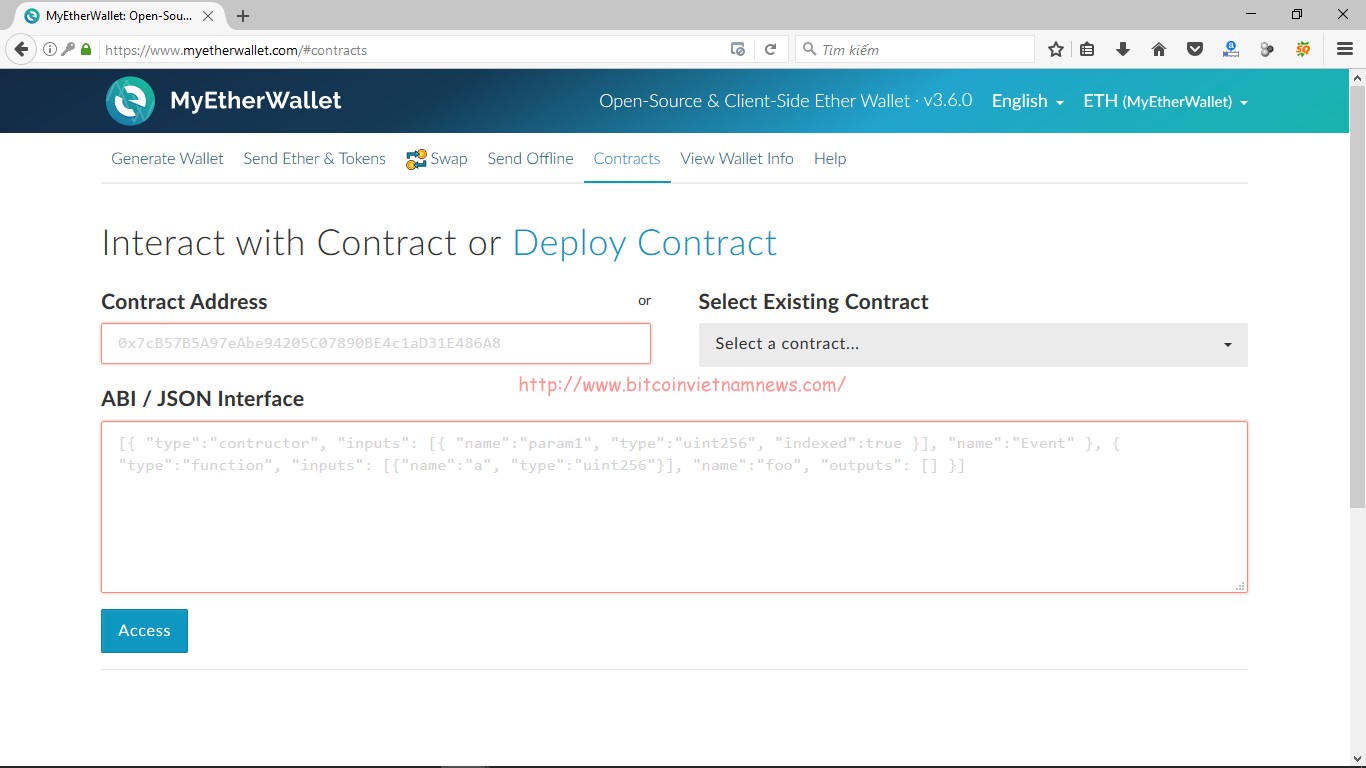The height and width of the screenshot is (768, 1366).
Task: Bookmark this page with the star icon
Action: [x=1056, y=49]
